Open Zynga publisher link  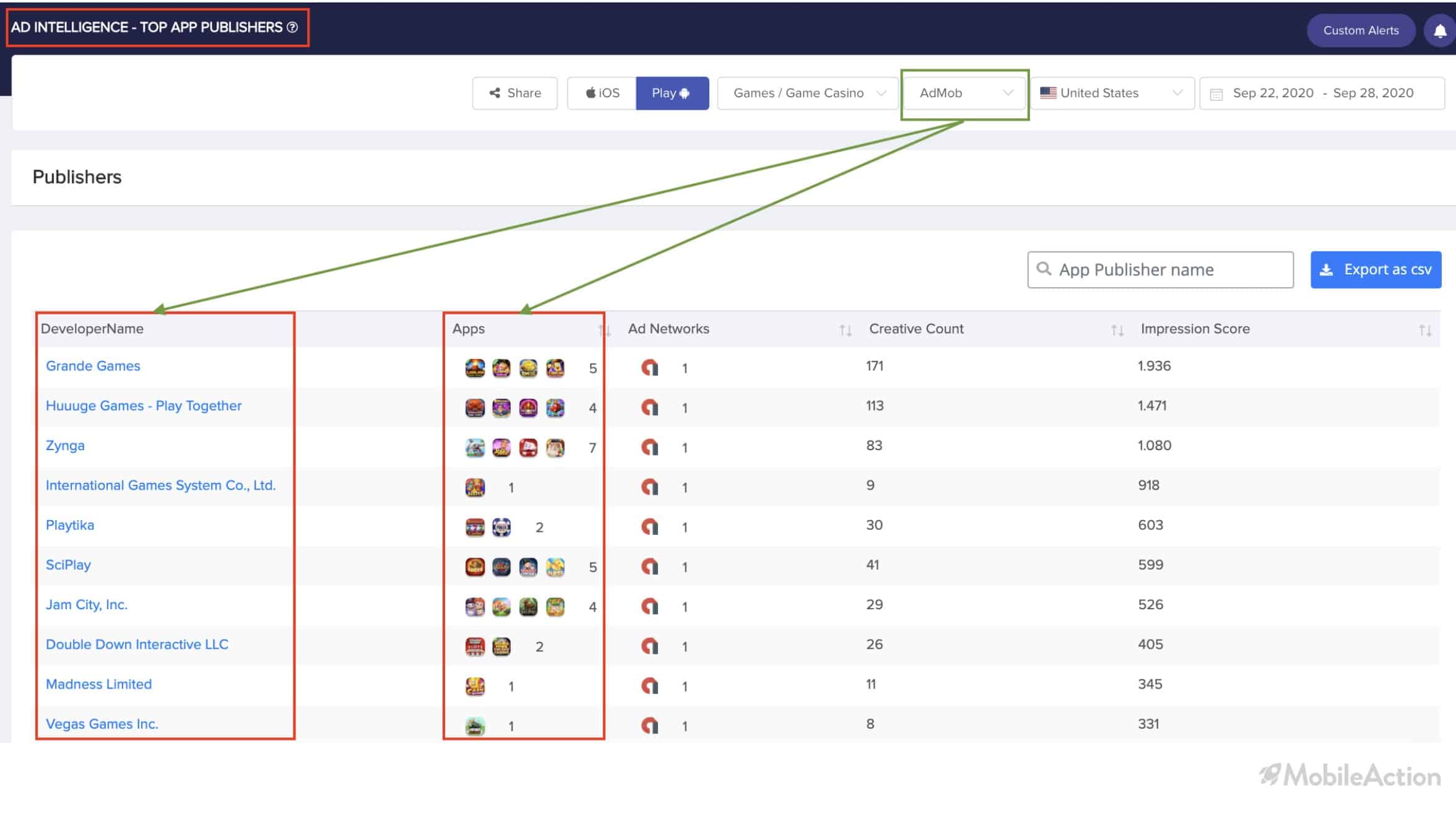point(65,446)
